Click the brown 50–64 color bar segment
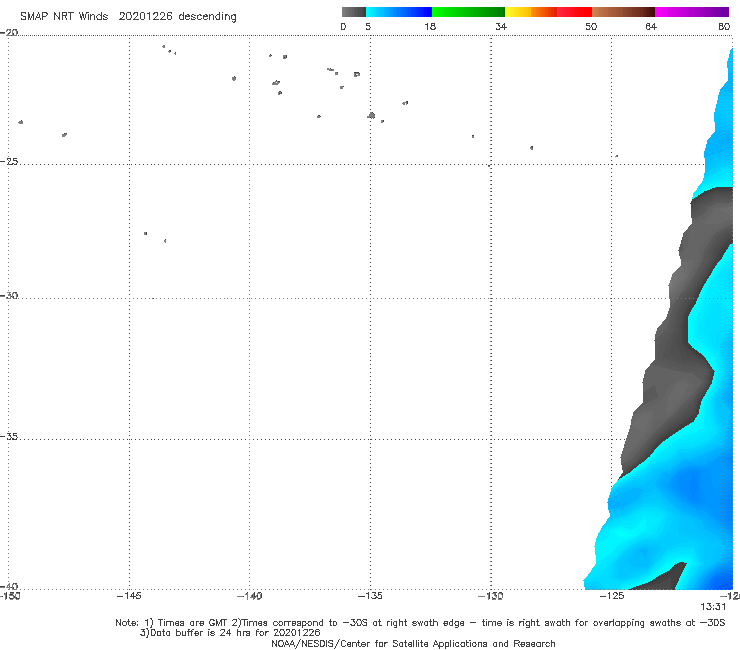Screen dimensions: 740x650 623,12
